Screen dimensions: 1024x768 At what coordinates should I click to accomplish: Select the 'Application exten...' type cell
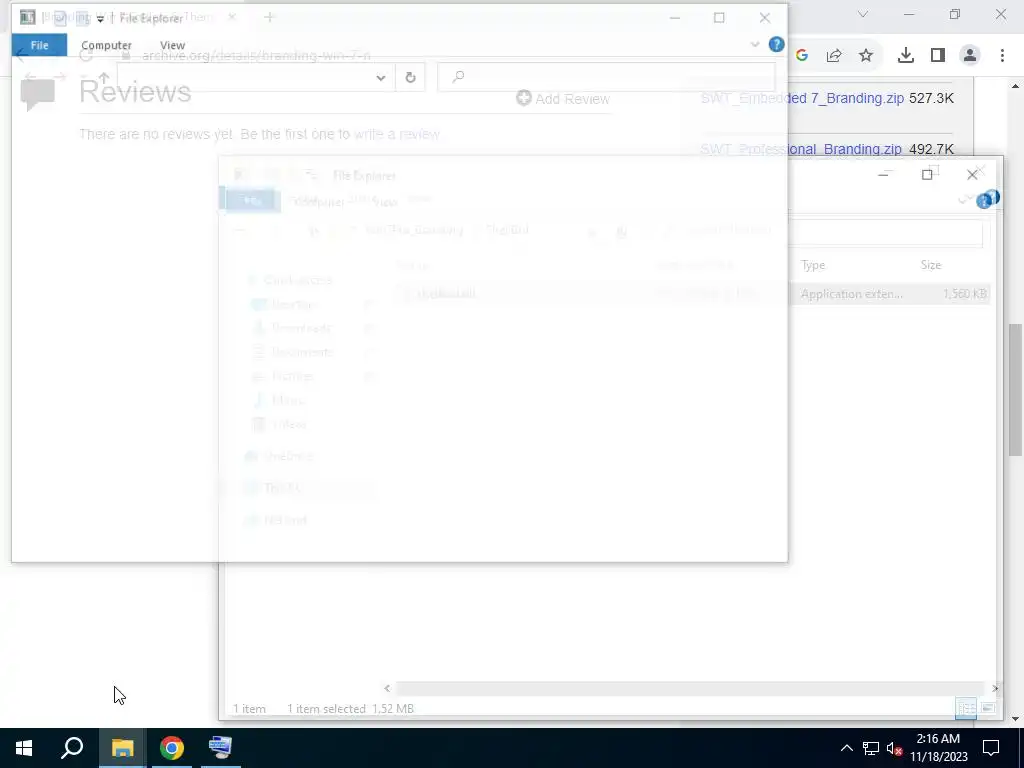852,294
